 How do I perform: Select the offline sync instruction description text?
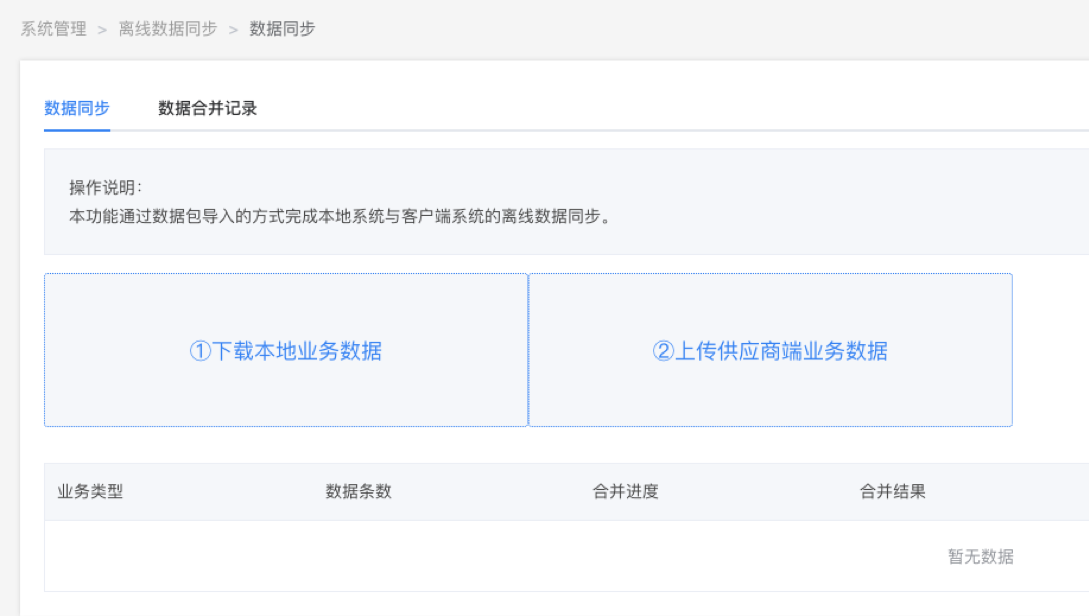(339, 216)
